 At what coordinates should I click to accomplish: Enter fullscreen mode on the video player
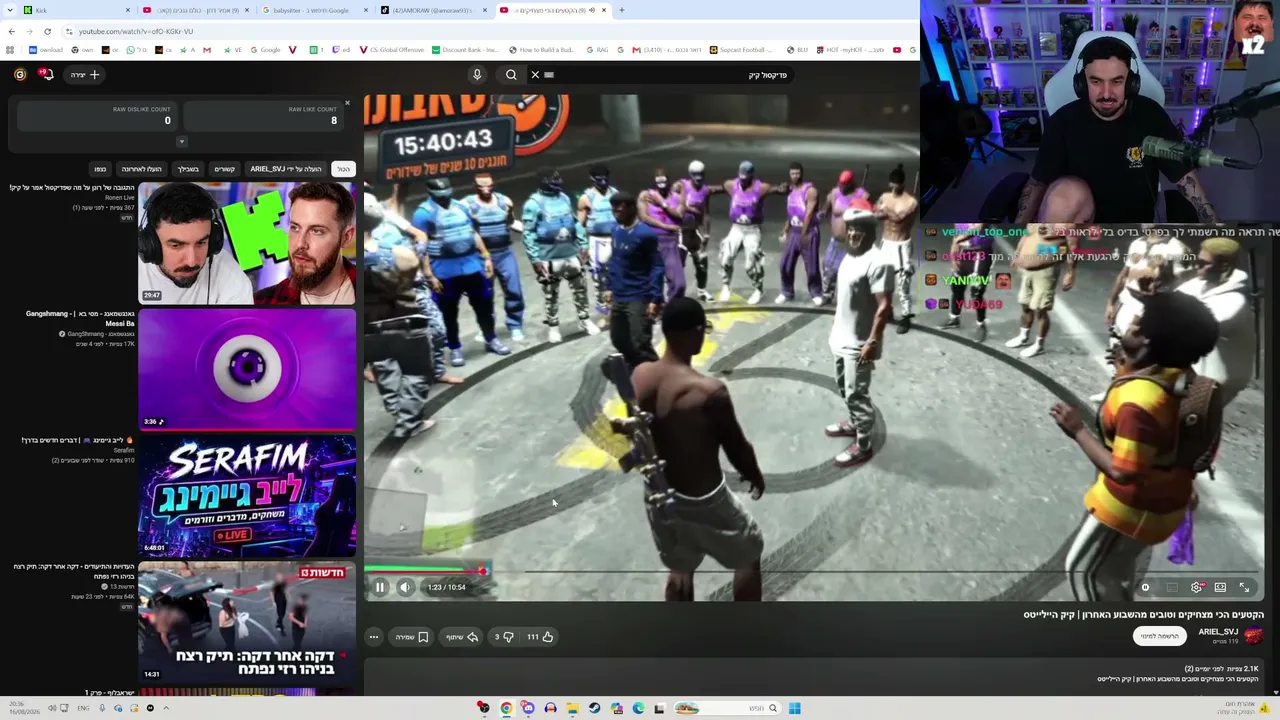point(1244,587)
